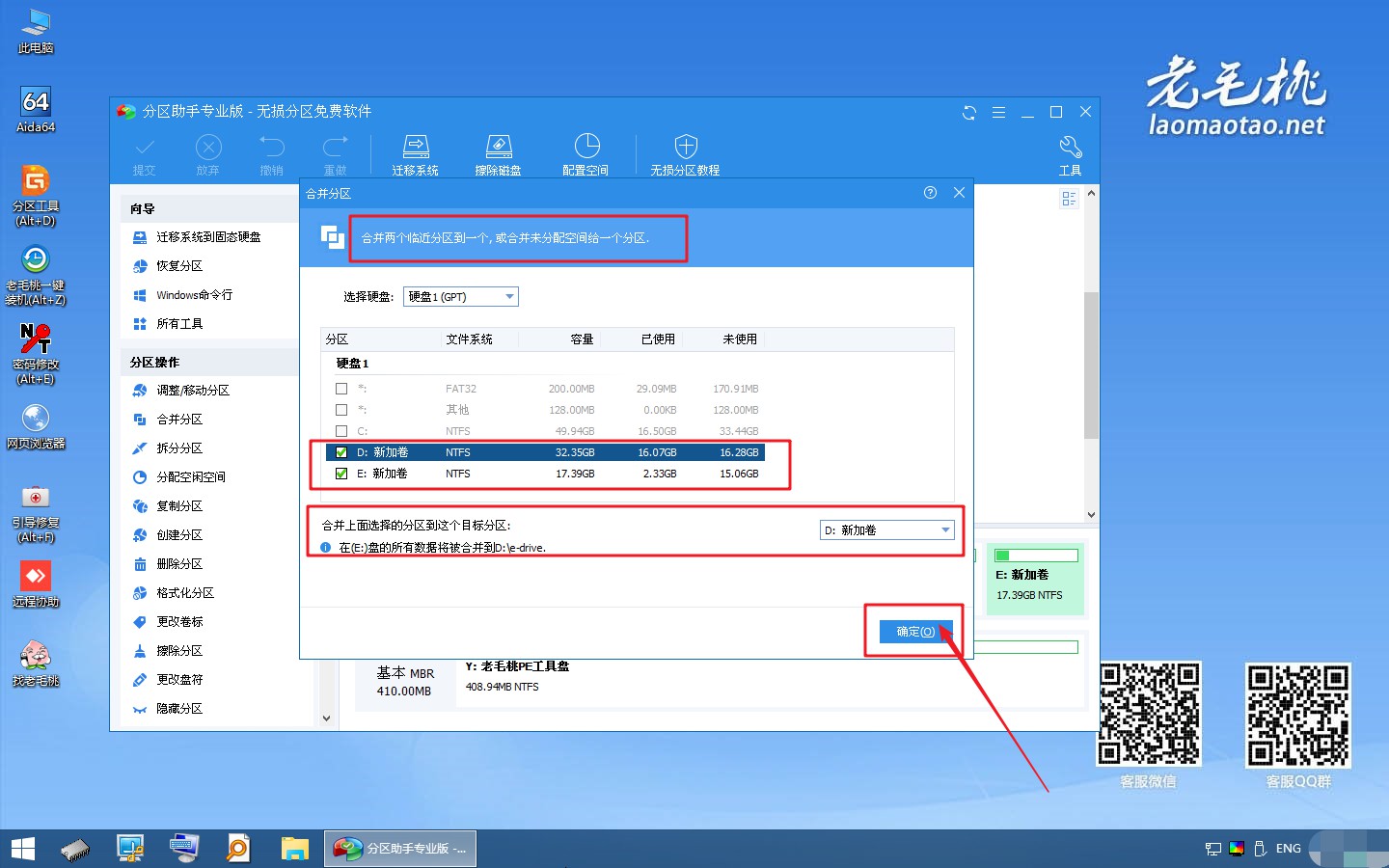Viewport: 1389px width, 868px height.
Task: Click the right panel vertical scrollbar thumb
Action: (x=1091, y=366)
